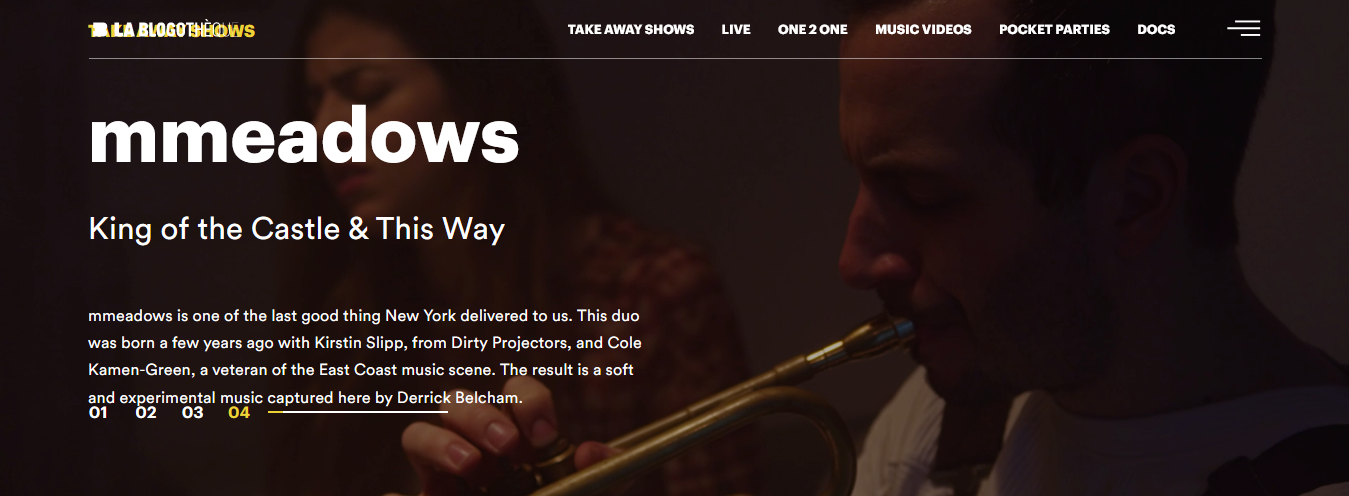Go to the Live section
Screen dimensions: 1349x496
coord(736,30)
